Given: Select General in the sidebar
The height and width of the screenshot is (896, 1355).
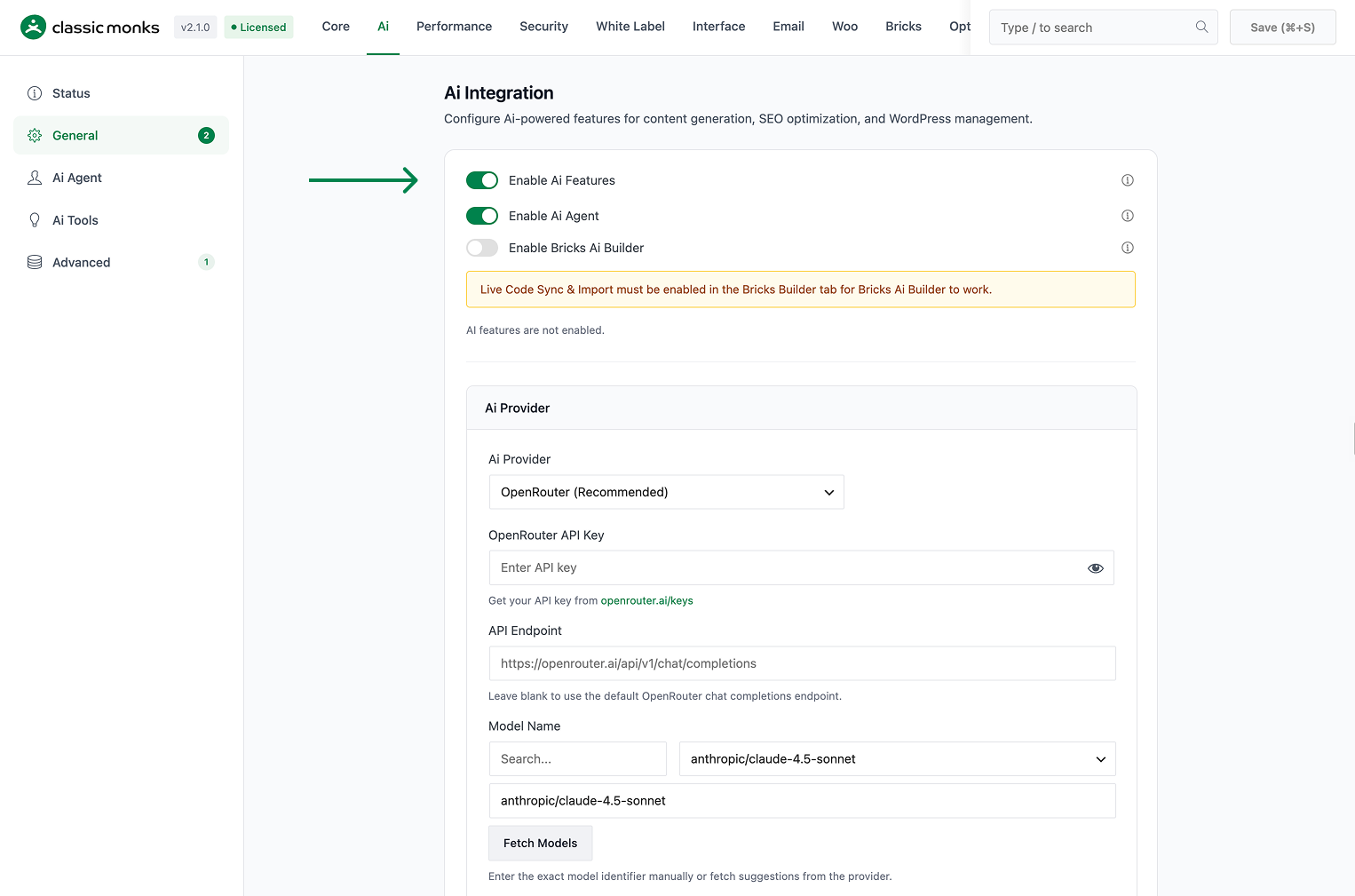Looking at the screenshot, I should pyautogui.click(x=121, y=136).
